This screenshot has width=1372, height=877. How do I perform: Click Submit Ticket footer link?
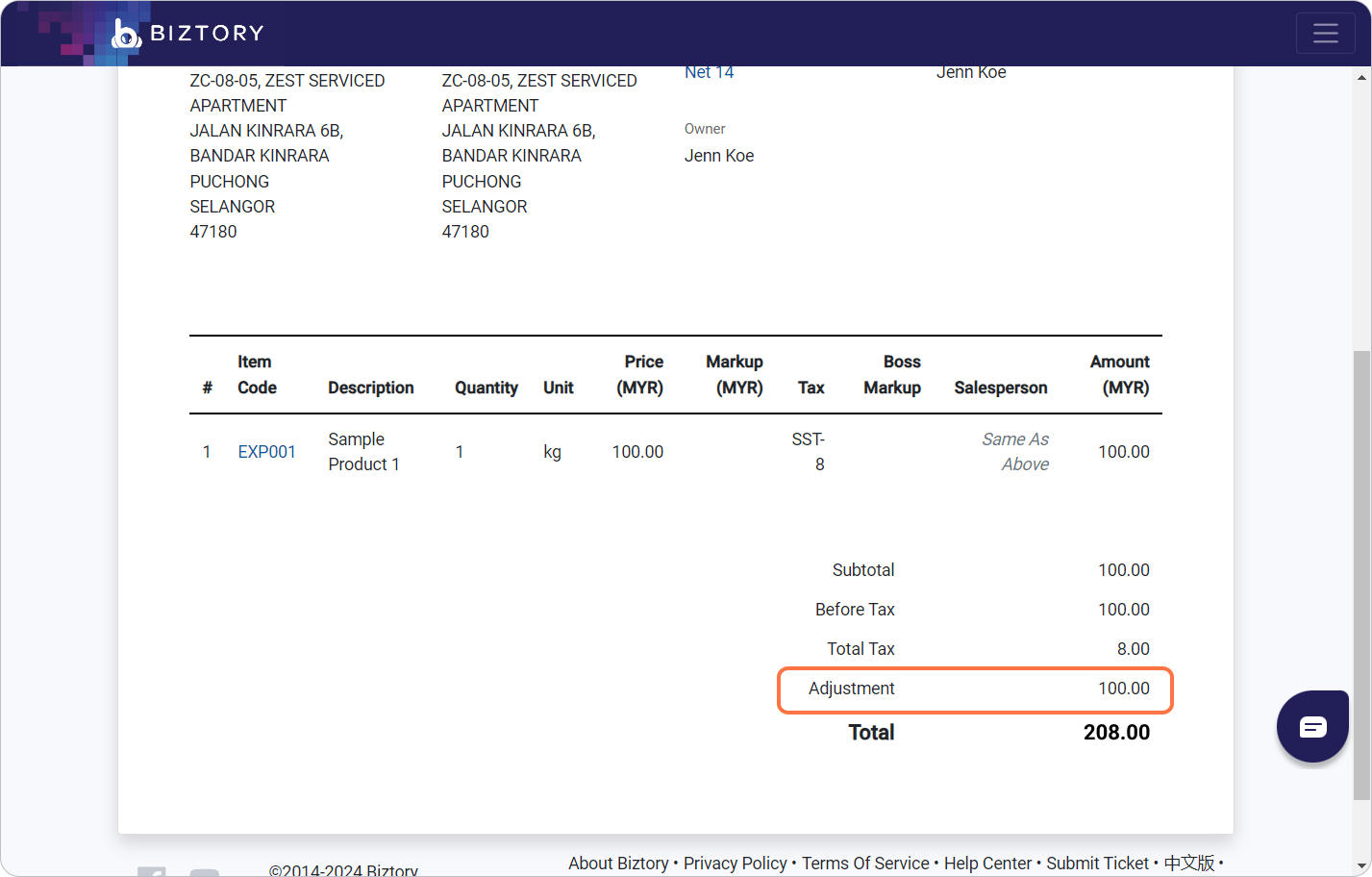pos(1097,864)
